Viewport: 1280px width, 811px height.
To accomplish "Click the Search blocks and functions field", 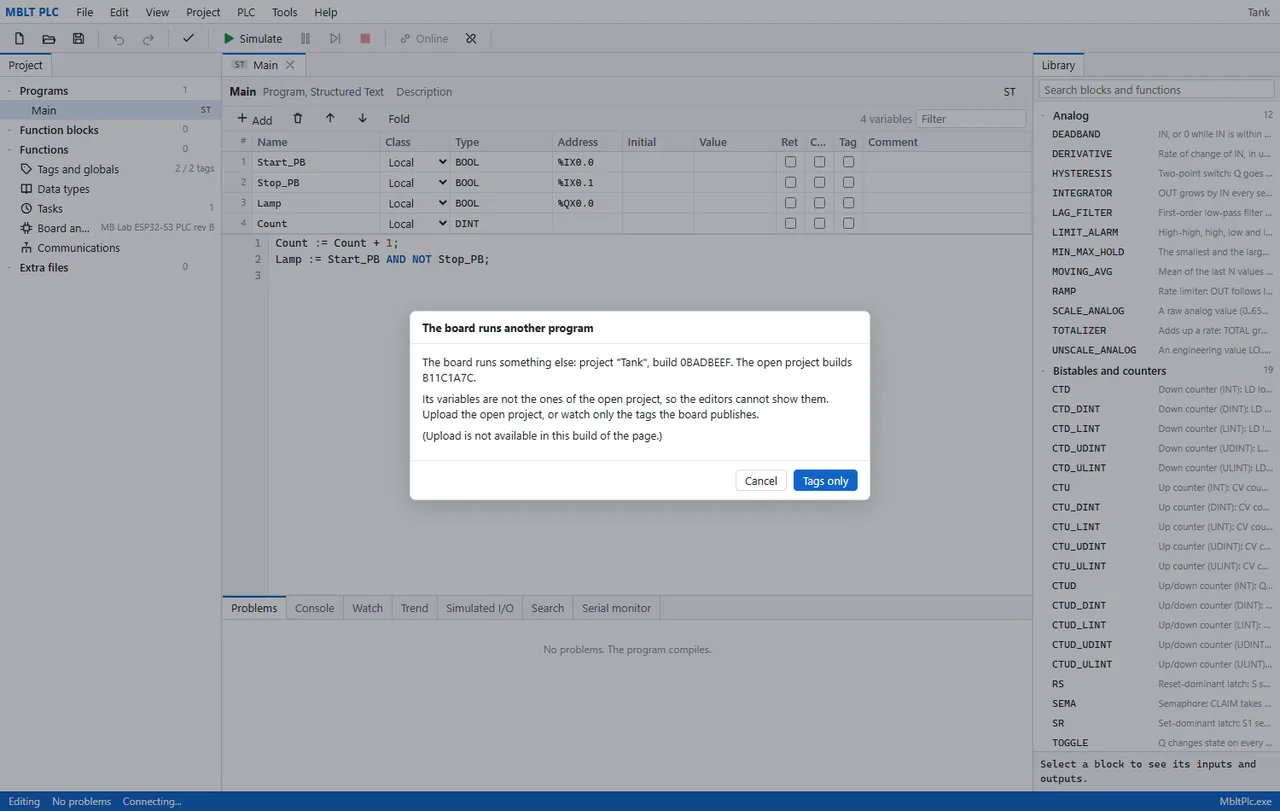I will coord(1156,90).
